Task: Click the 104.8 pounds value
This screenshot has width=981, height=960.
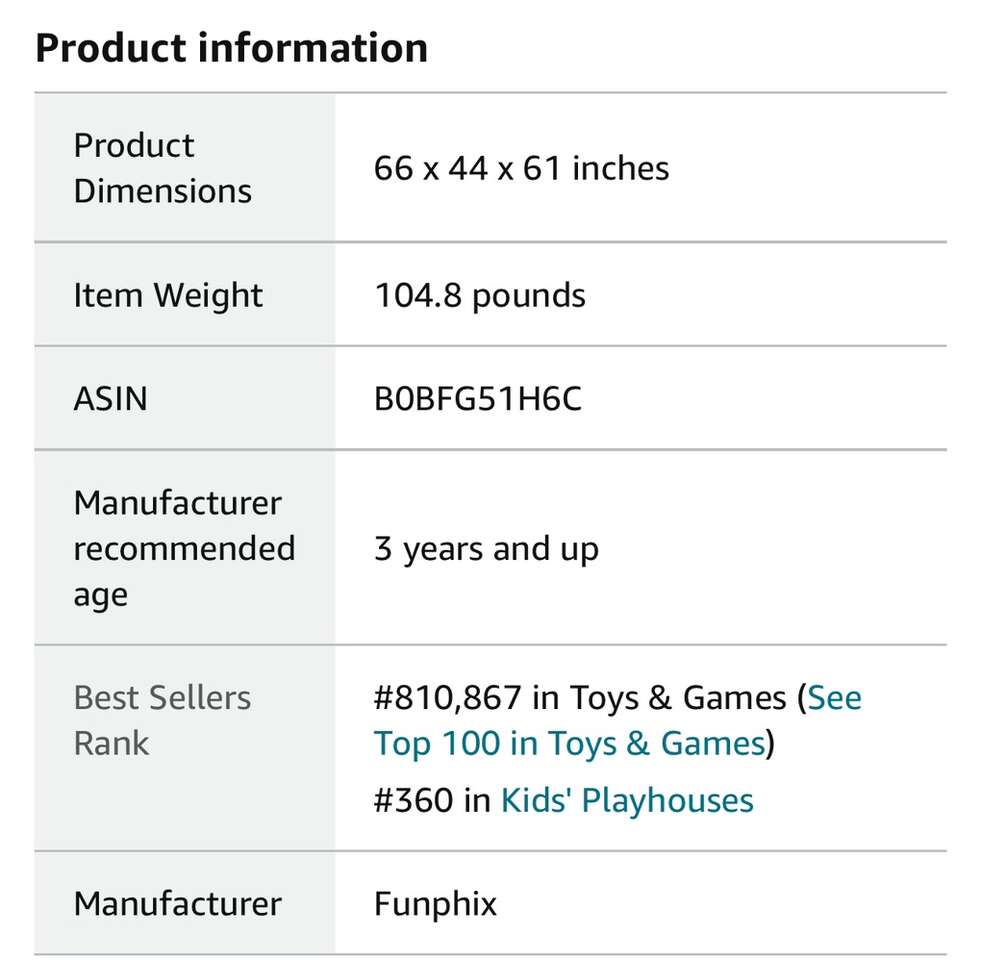Action: (x=480, y=295)
